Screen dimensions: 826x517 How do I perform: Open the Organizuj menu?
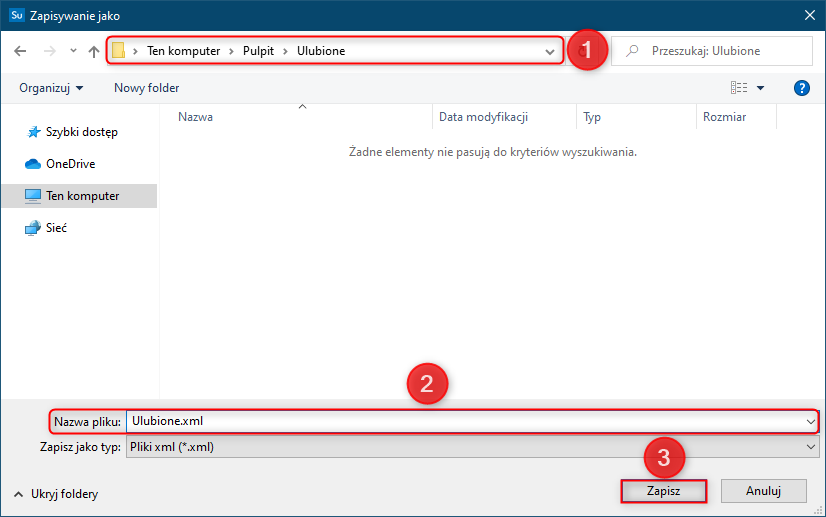point(51,88)
